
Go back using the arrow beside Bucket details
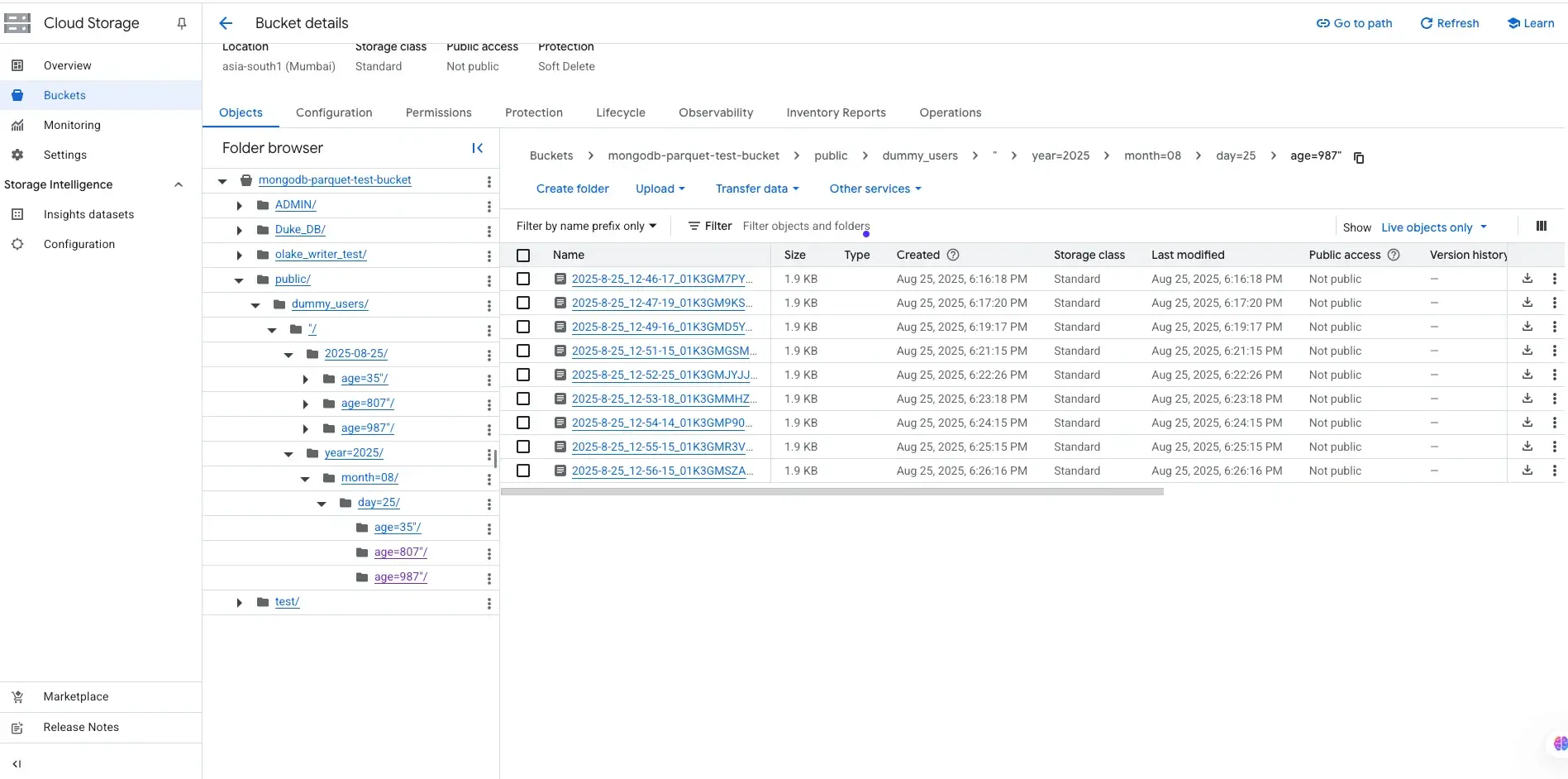click(226, 23)
